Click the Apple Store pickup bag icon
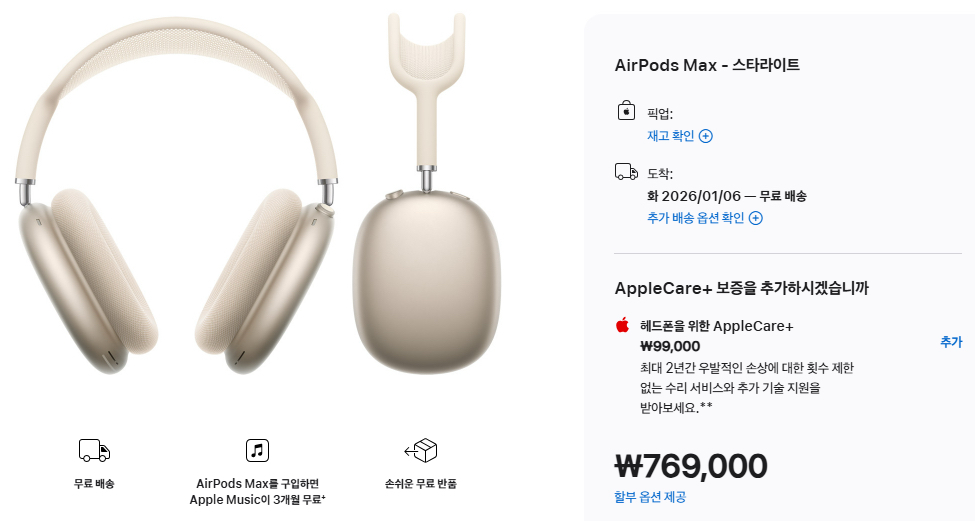The height and width of the screenshot is (528, 975). [x=626, y=111]
